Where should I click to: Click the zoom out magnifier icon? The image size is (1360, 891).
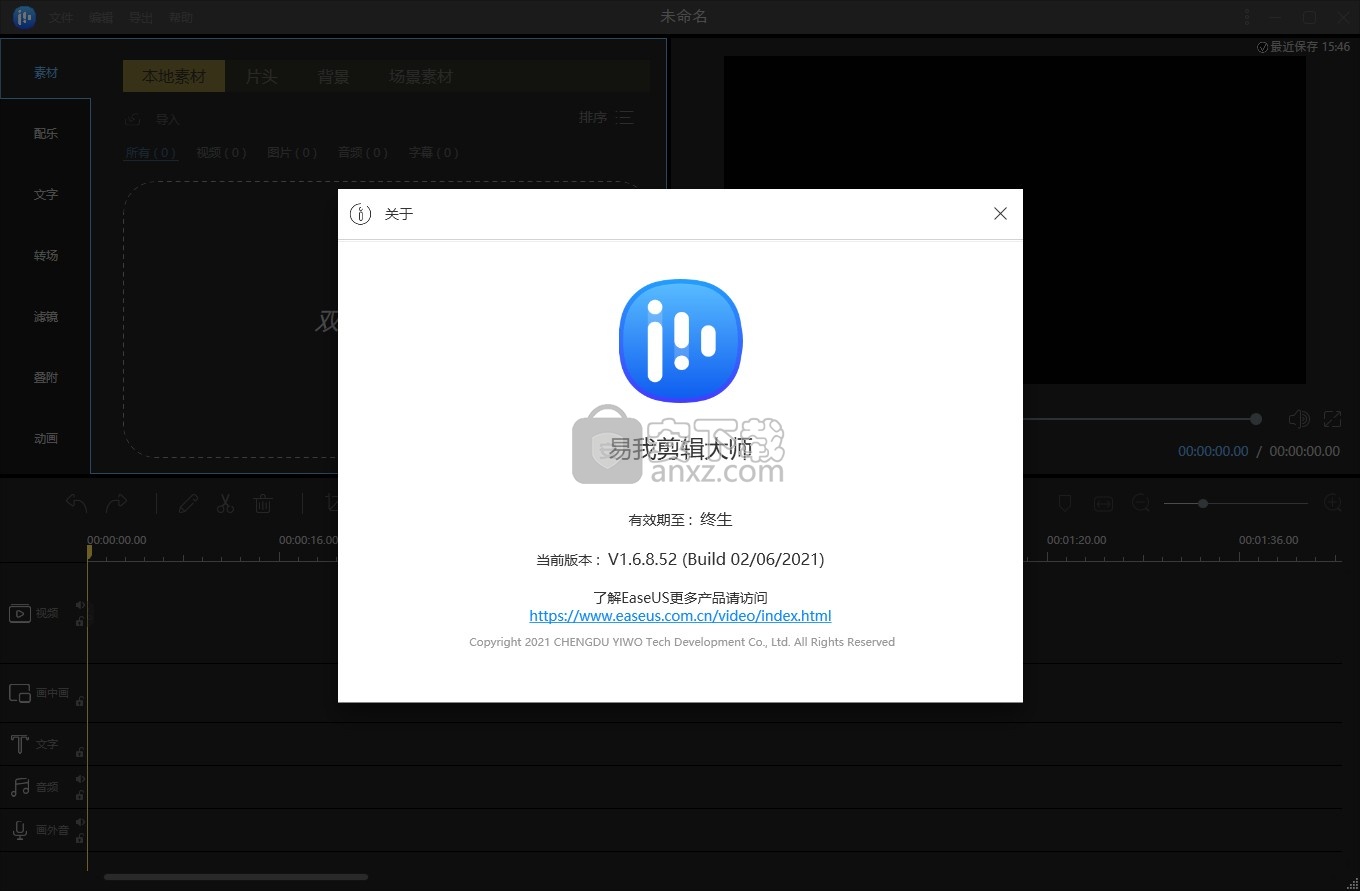(1141, 503)
